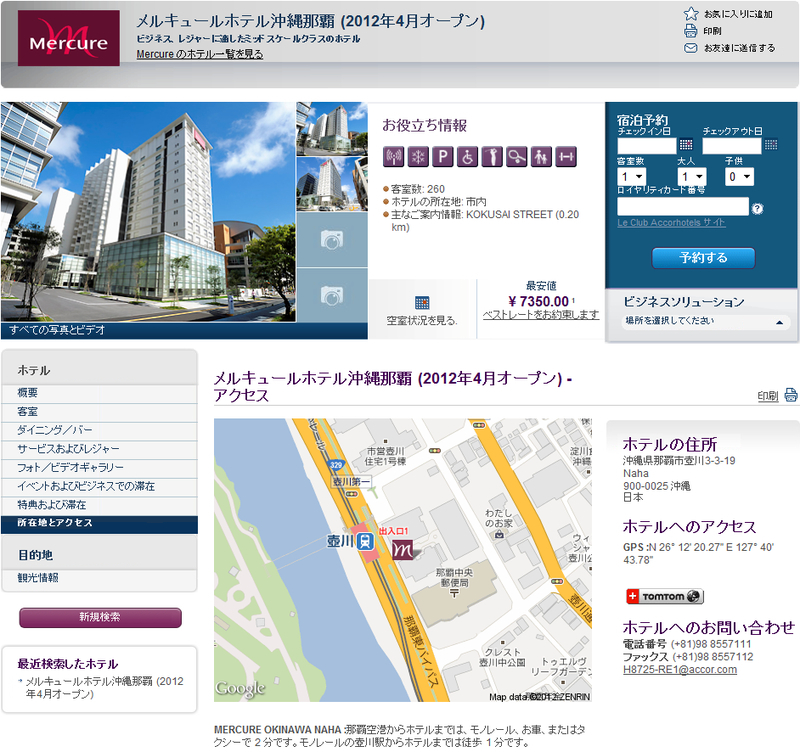
Task: Open the first small hotel photo thumbnail
Action: pos(332,129)
